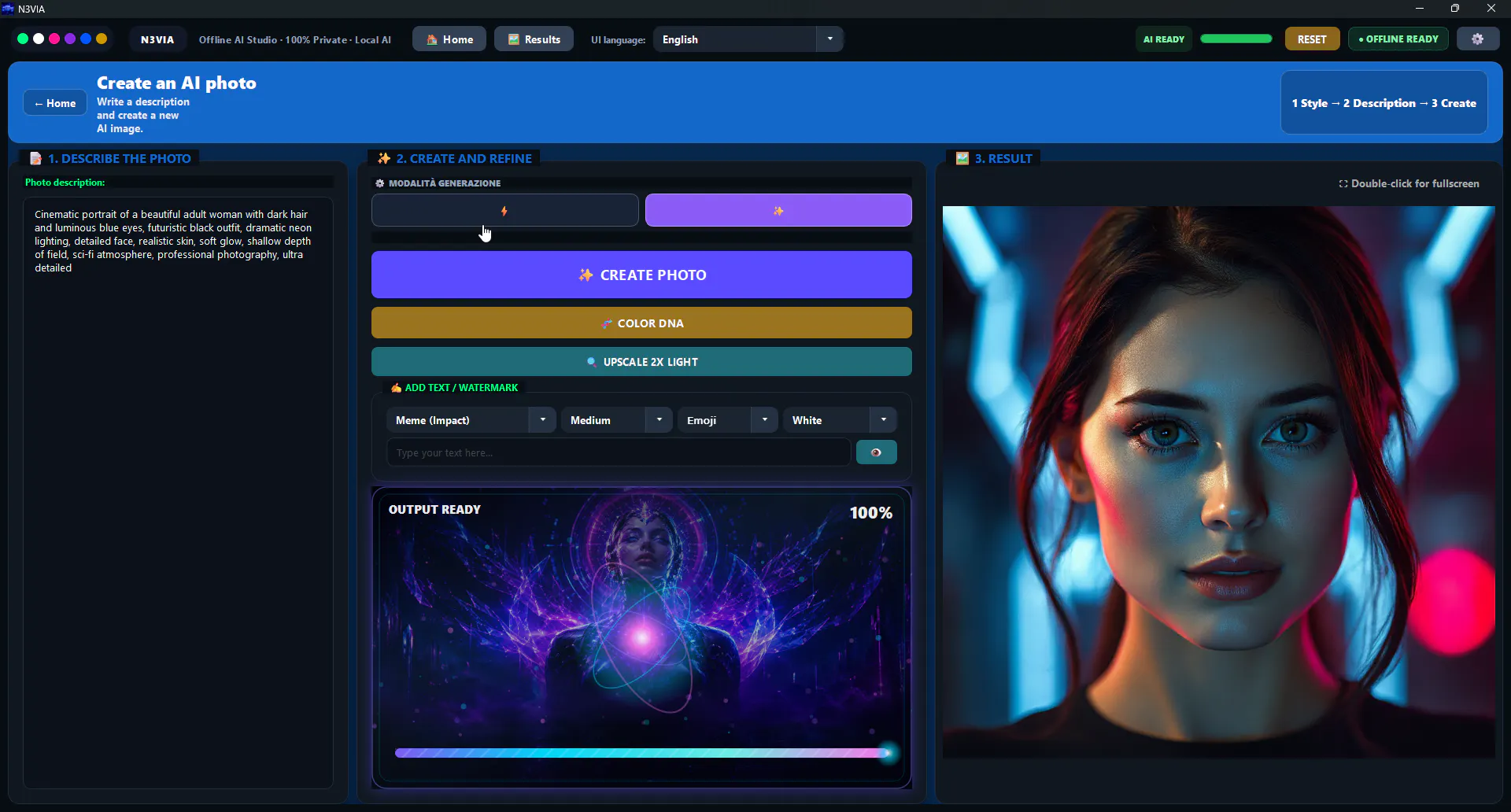Select the sparkle quality generation mode
Viewport: 1511px width, 812px height.
click(x=778, y=211)
